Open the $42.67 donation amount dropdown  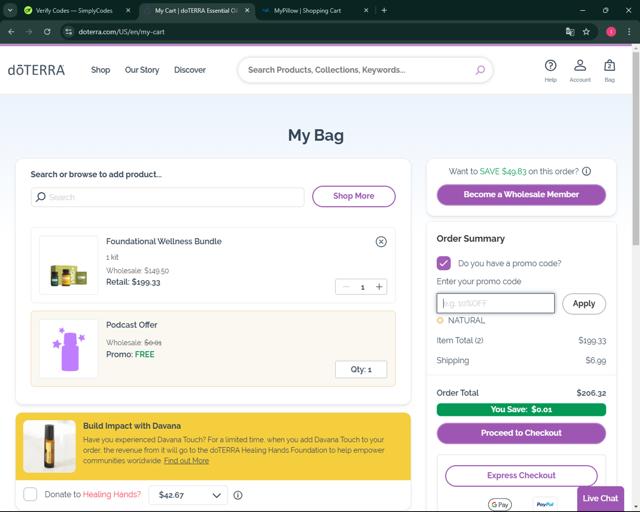pyautogui.click(x=188, y=495)
